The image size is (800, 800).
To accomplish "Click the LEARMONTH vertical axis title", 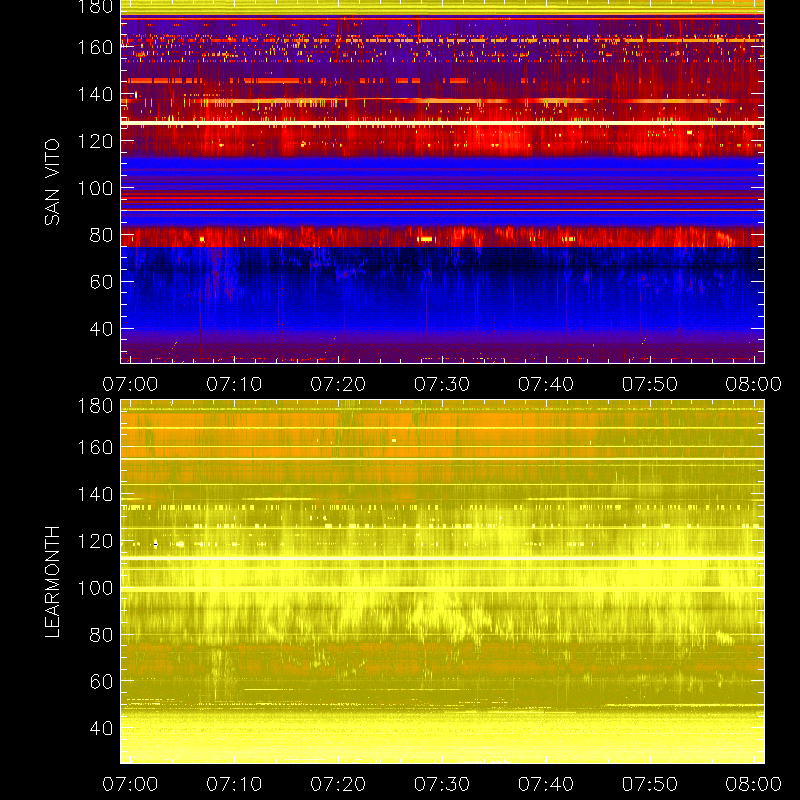I will 52,582.
